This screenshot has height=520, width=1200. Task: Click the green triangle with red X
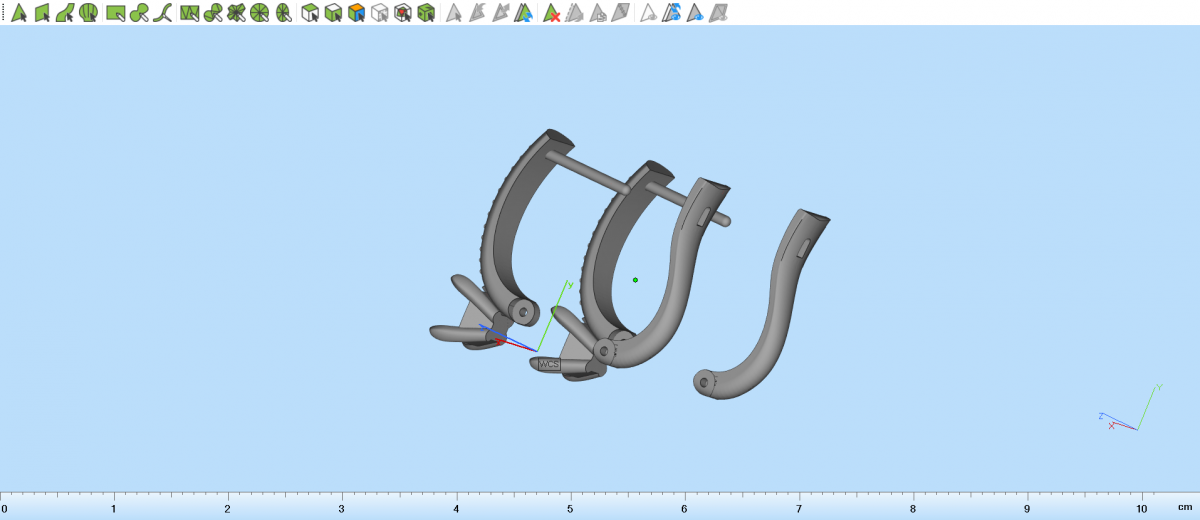click(551, 13)
